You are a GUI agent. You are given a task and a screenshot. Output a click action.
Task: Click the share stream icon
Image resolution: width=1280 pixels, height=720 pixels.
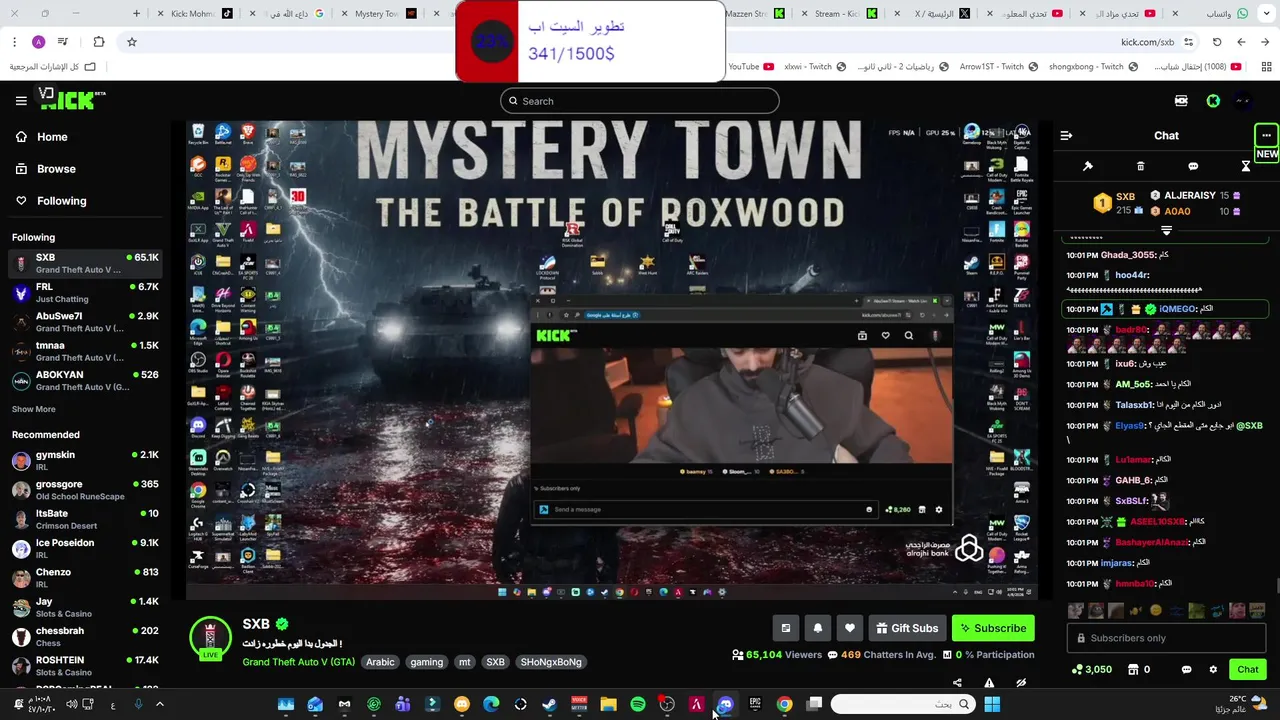pyautogui.click(x=957, y=683)
